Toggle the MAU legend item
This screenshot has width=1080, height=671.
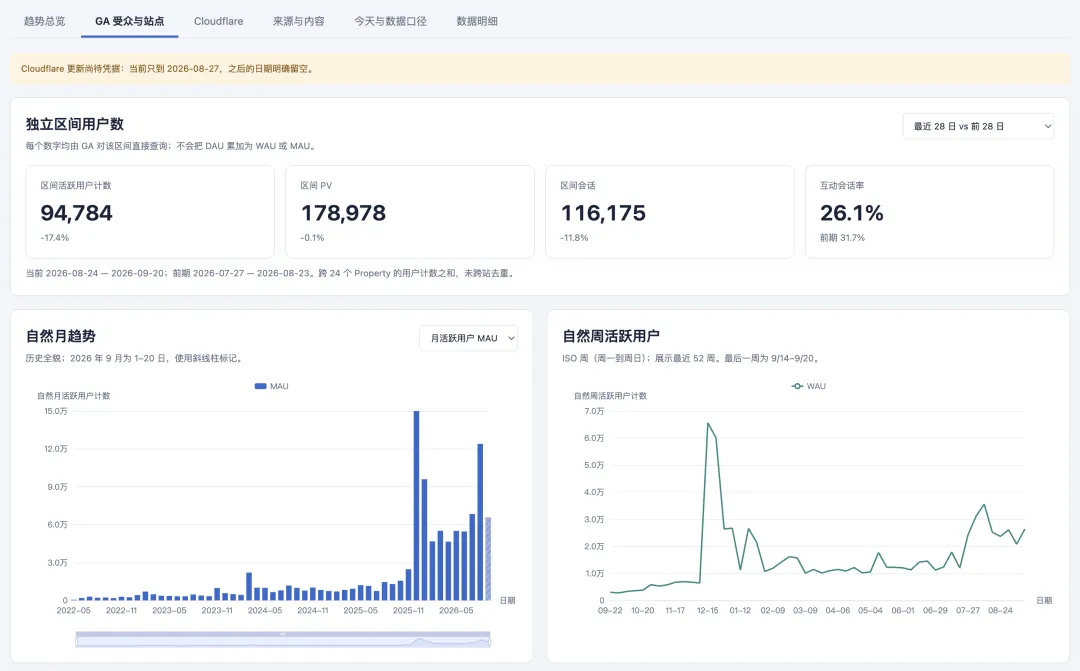[271, 386]
